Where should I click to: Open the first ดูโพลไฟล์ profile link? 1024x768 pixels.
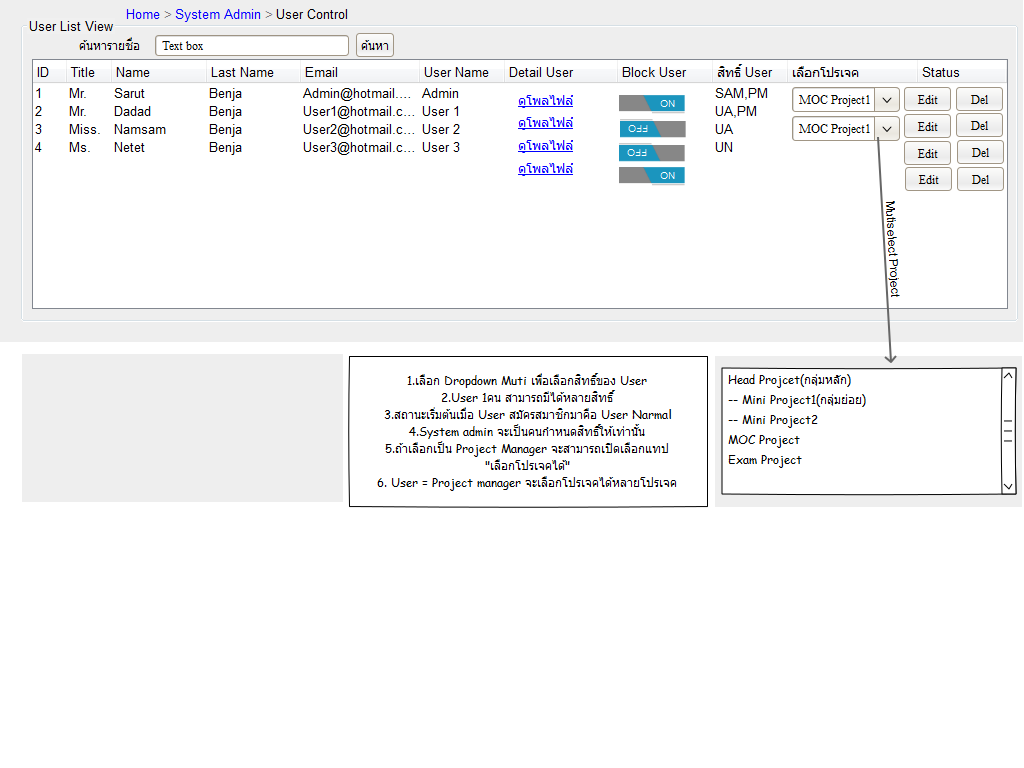pyautogui.click(x=545, y=101)
